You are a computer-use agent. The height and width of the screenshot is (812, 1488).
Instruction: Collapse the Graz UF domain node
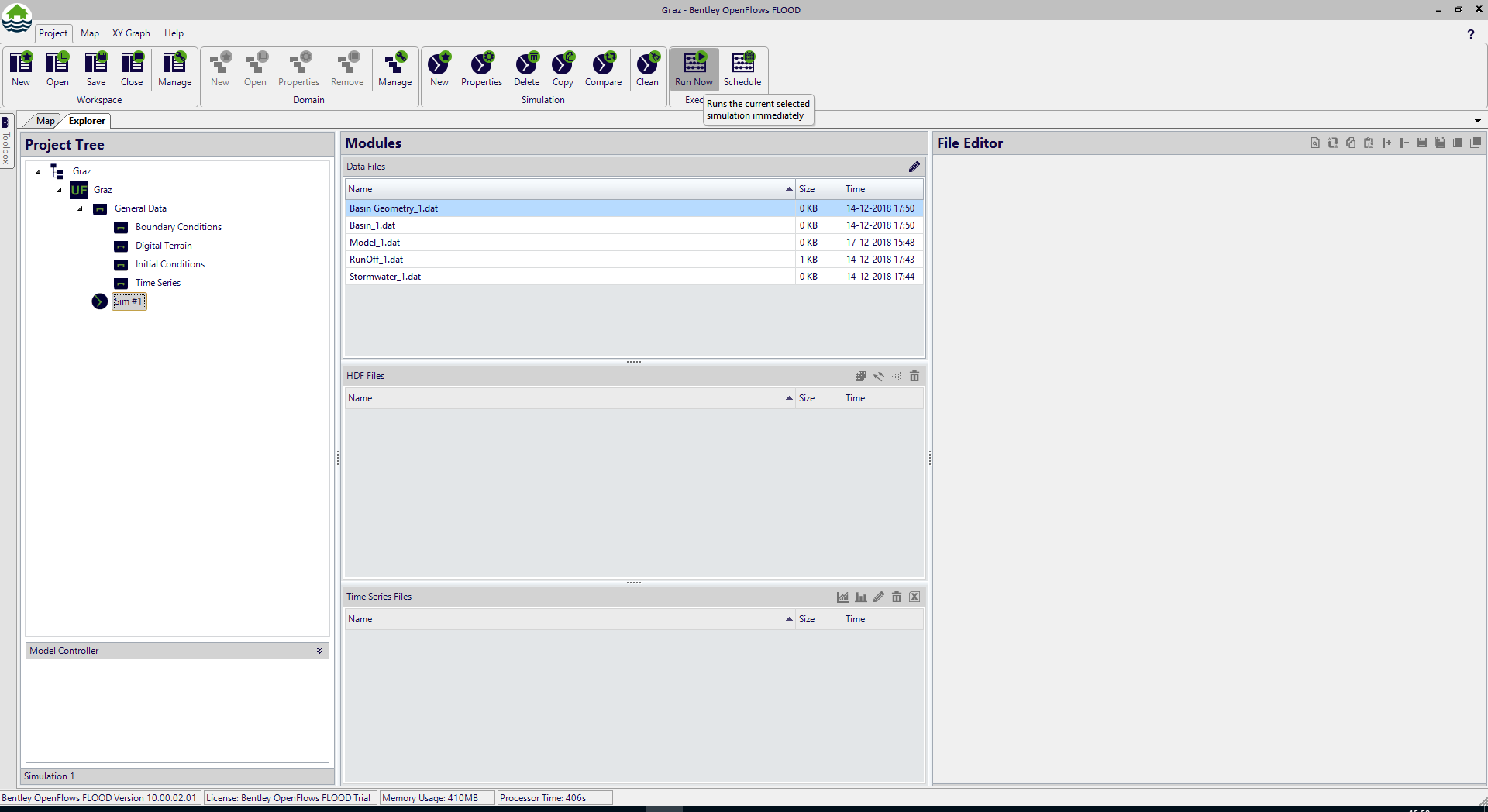59,190
